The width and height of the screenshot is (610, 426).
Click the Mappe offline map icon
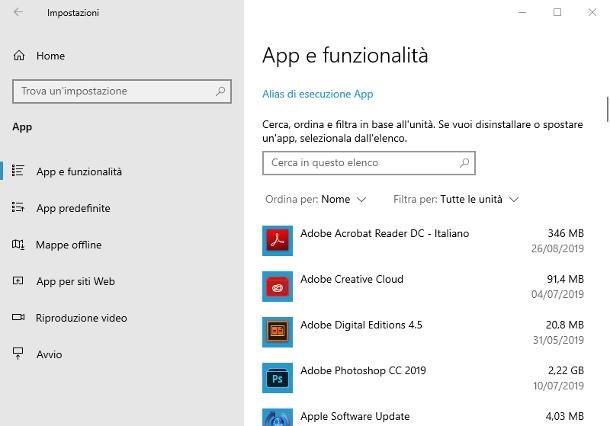(18, 244)
